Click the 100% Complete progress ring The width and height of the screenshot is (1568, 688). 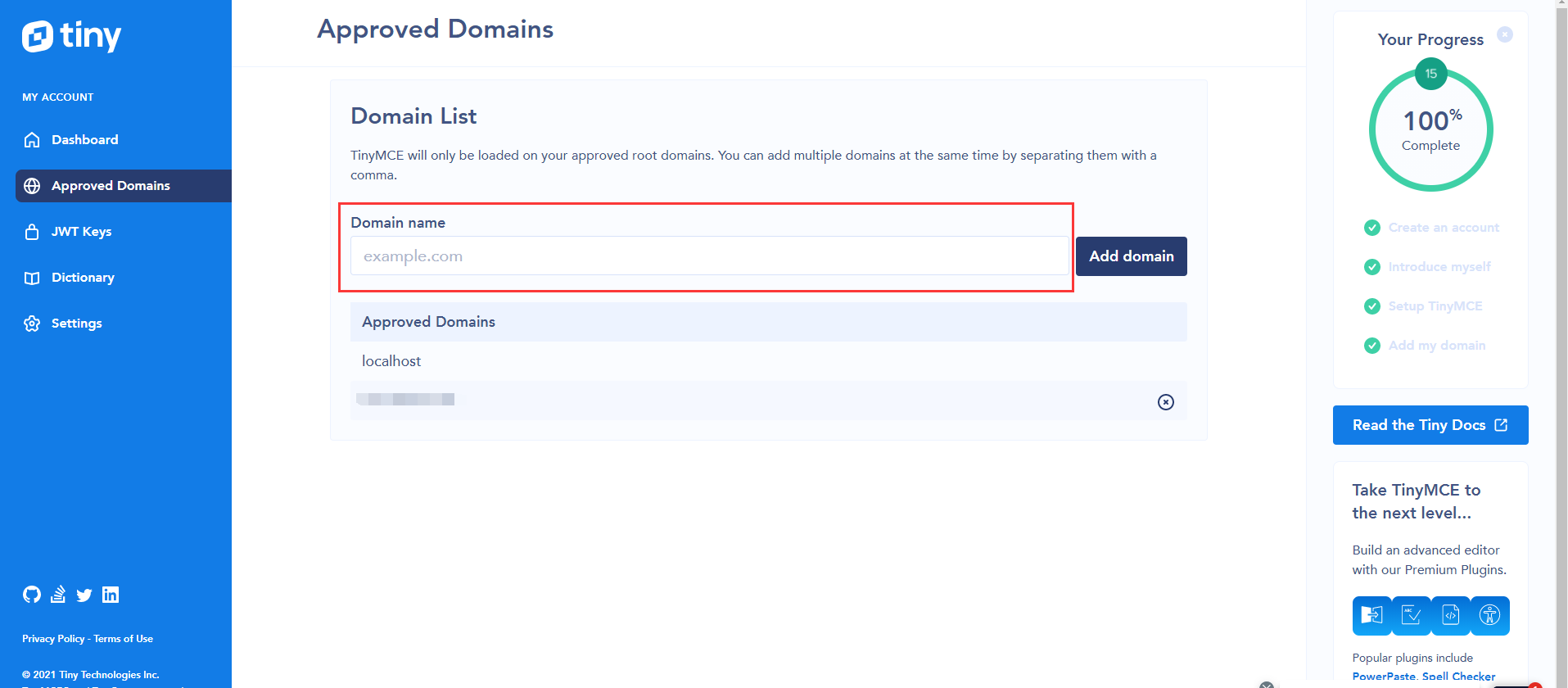[x=1431, y=129]
